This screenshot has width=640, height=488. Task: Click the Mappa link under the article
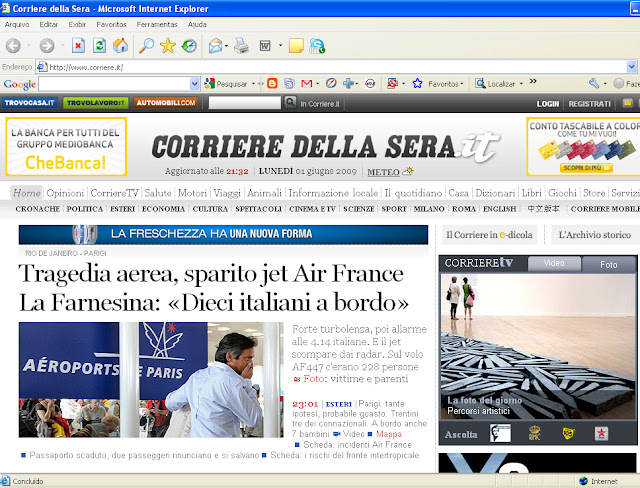(x=389, y=434)
